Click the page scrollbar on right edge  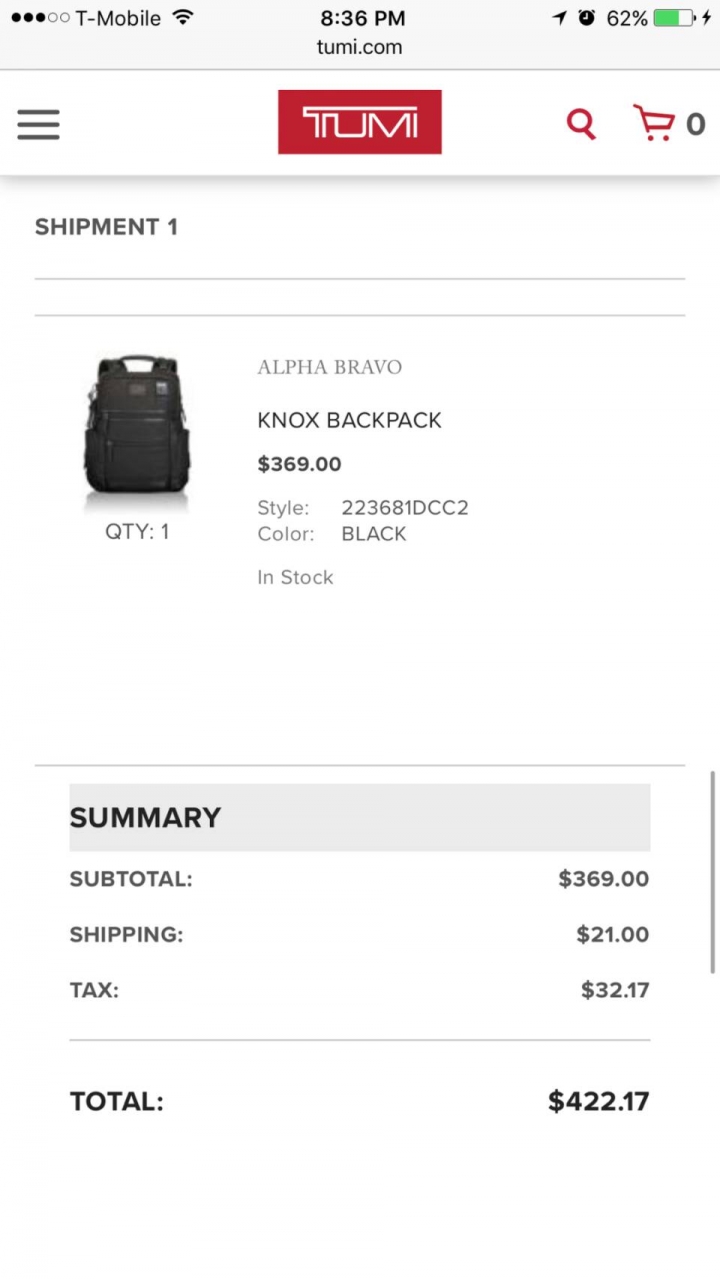click(x=713, y=871)
